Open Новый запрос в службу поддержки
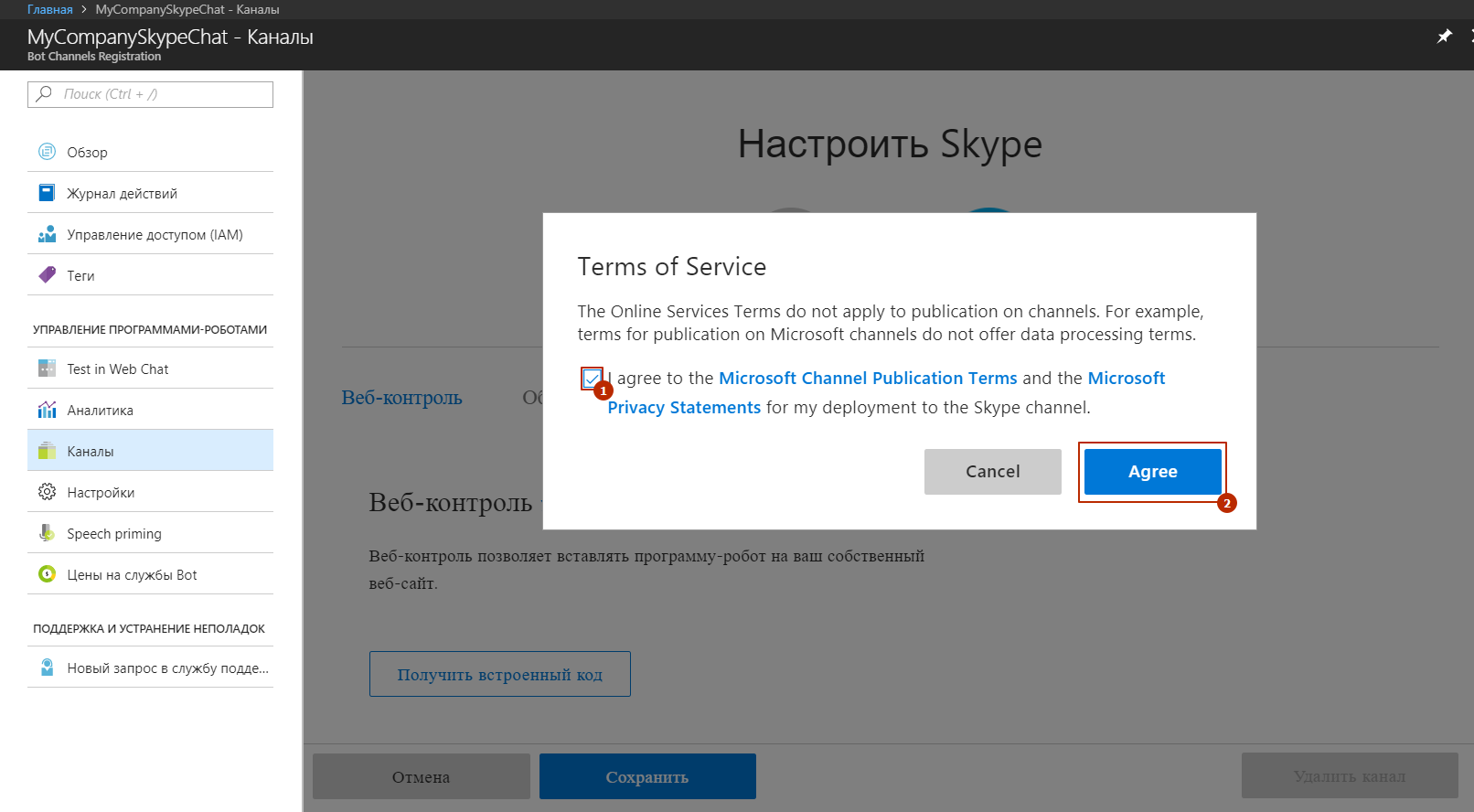Image resolution: width=1474 pixels, height=812 pixels. coord(150,668)
